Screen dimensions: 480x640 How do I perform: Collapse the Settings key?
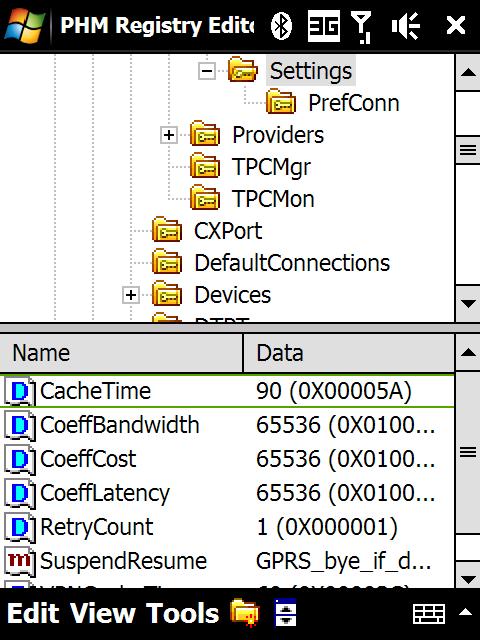click(x=207, y=71)
